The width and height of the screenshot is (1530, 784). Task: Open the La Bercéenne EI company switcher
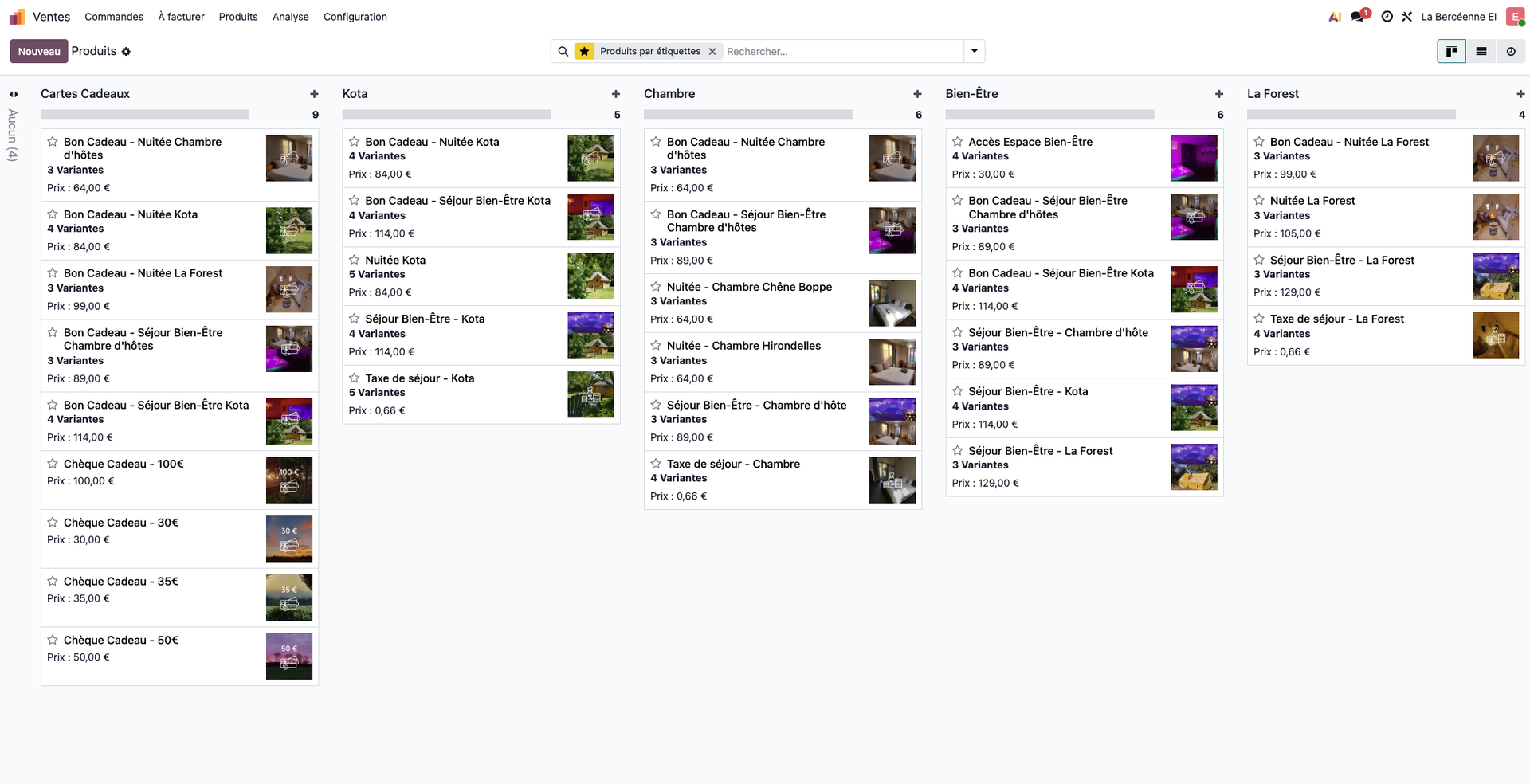pos(1458,17)
